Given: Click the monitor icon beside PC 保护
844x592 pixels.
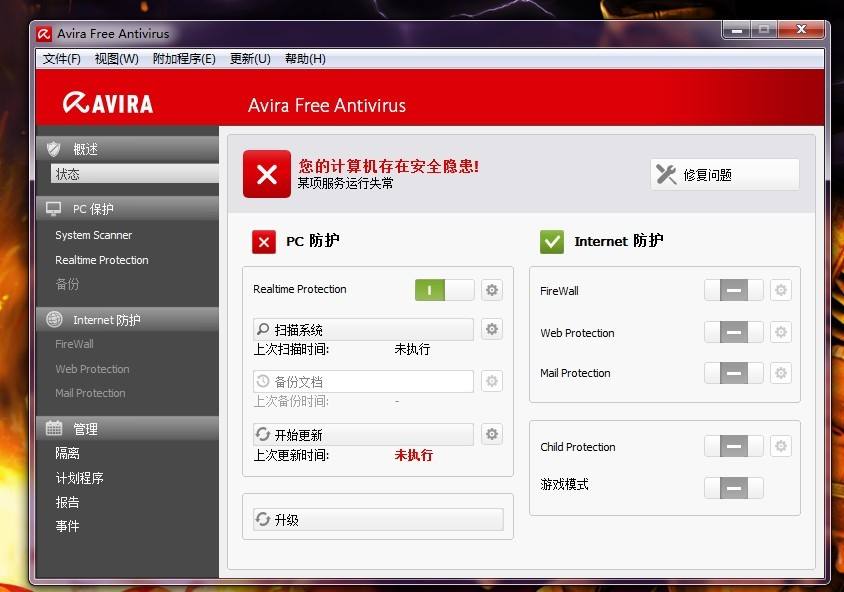Looking at the screenshot, I should [x=53, y=208].
